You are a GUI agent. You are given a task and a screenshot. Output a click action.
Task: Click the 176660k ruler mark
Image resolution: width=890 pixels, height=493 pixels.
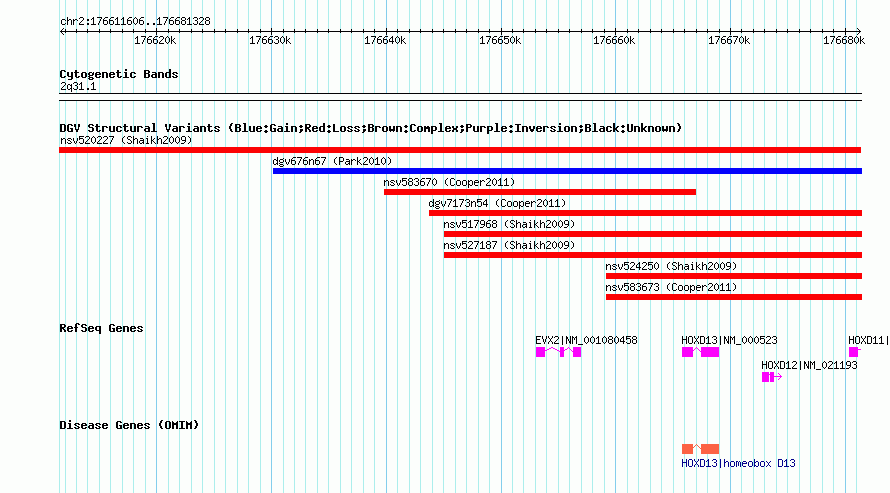click(614, 41)
